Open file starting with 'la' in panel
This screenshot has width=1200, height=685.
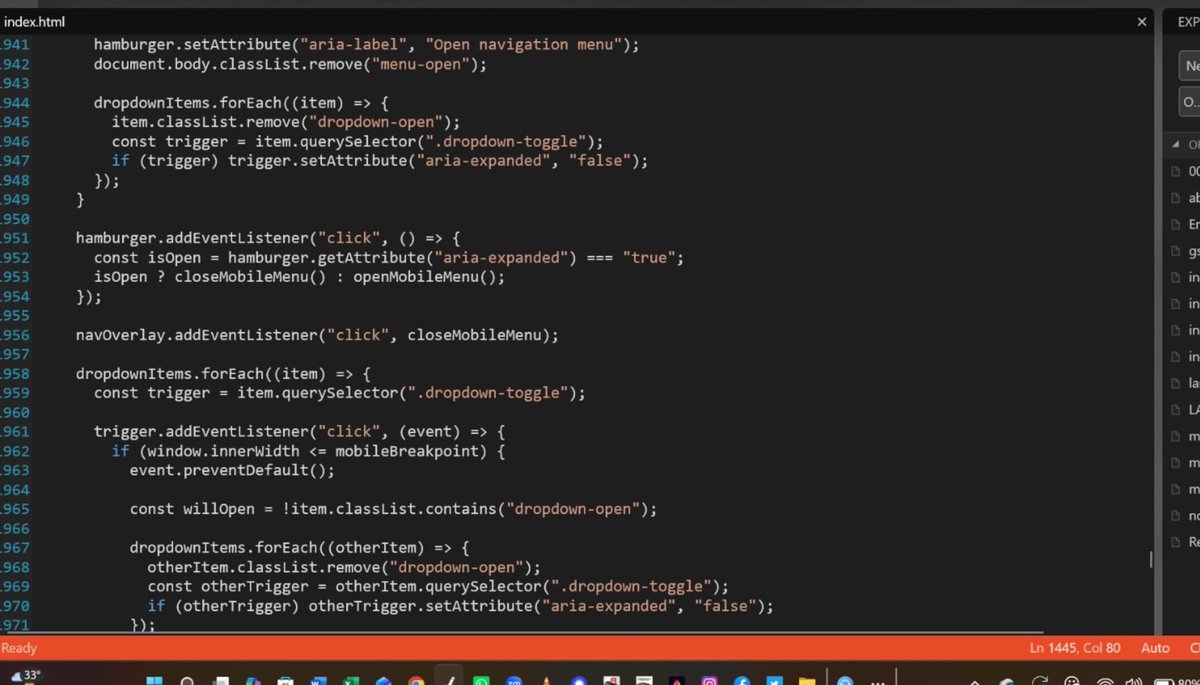(x=1187, y=383)
